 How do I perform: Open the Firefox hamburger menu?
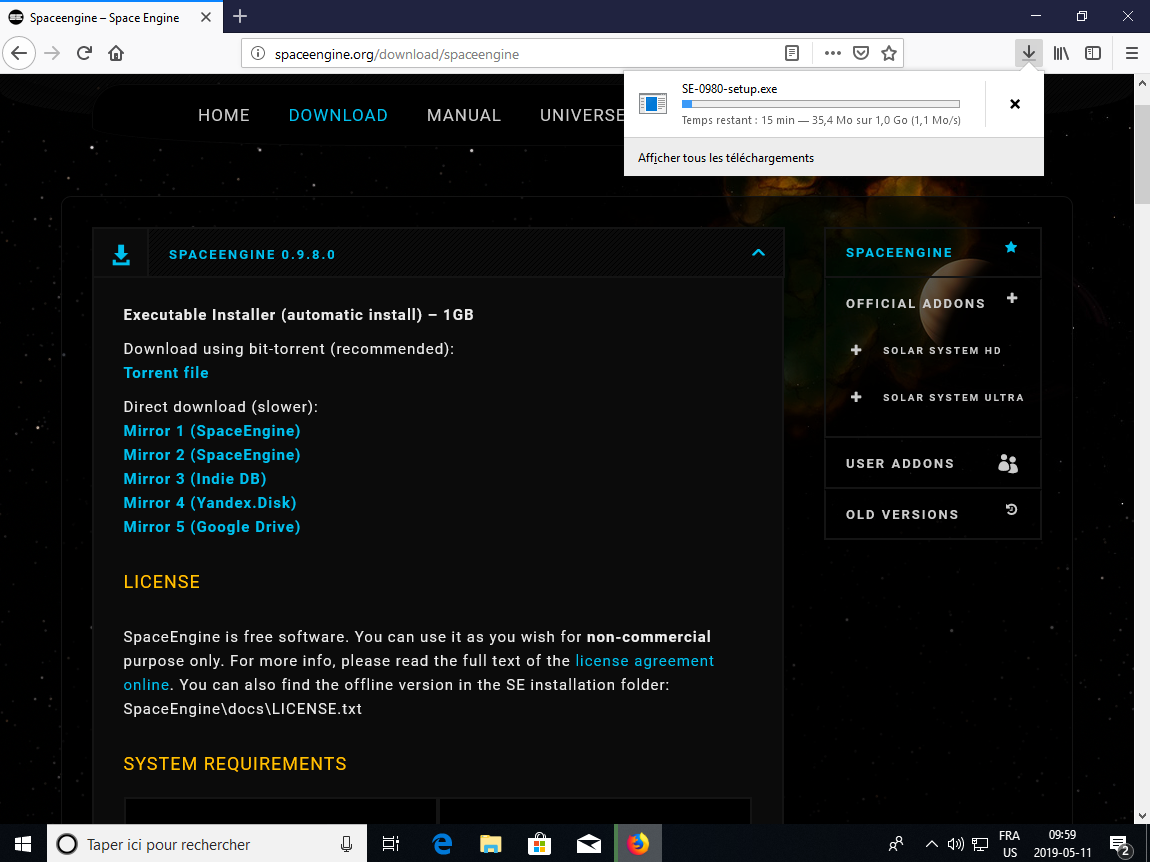[1132, 54]
